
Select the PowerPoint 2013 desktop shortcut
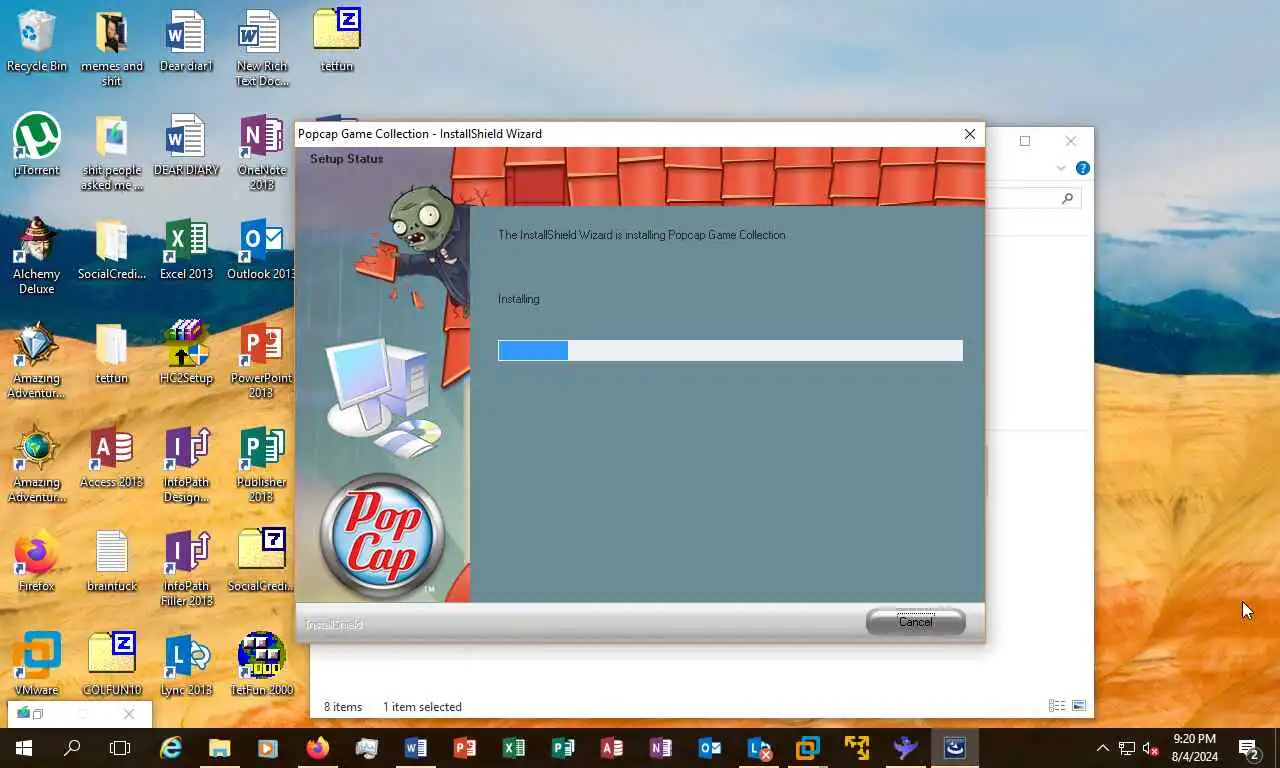coord(261,360)
